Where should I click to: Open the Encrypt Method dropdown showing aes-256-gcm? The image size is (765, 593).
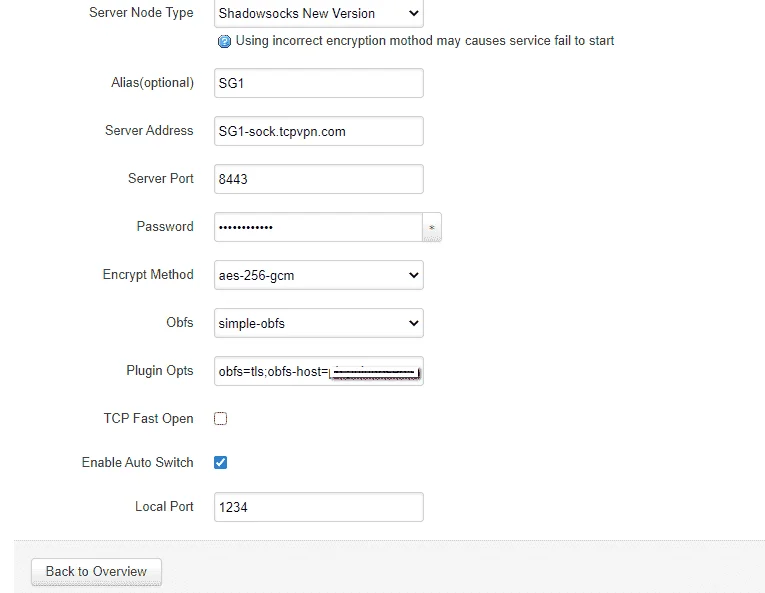click(x=319, y=275)
